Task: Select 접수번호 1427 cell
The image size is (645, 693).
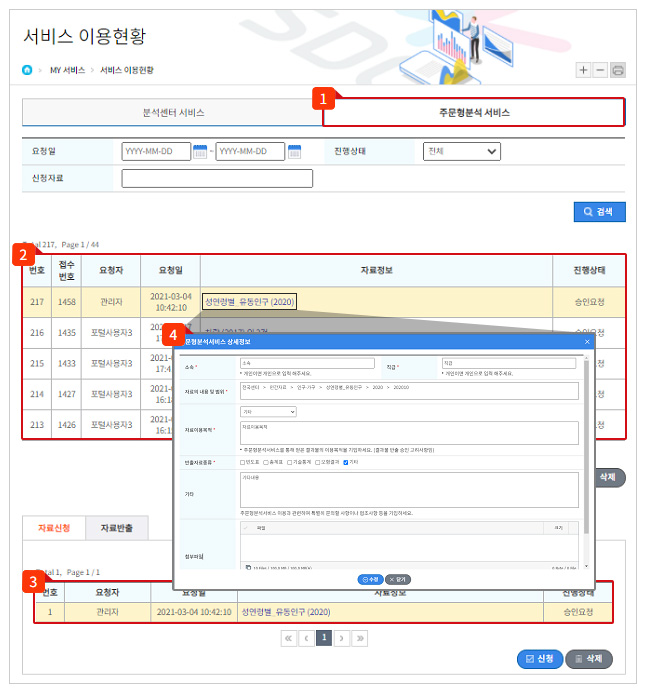Action: coord(67,394)
